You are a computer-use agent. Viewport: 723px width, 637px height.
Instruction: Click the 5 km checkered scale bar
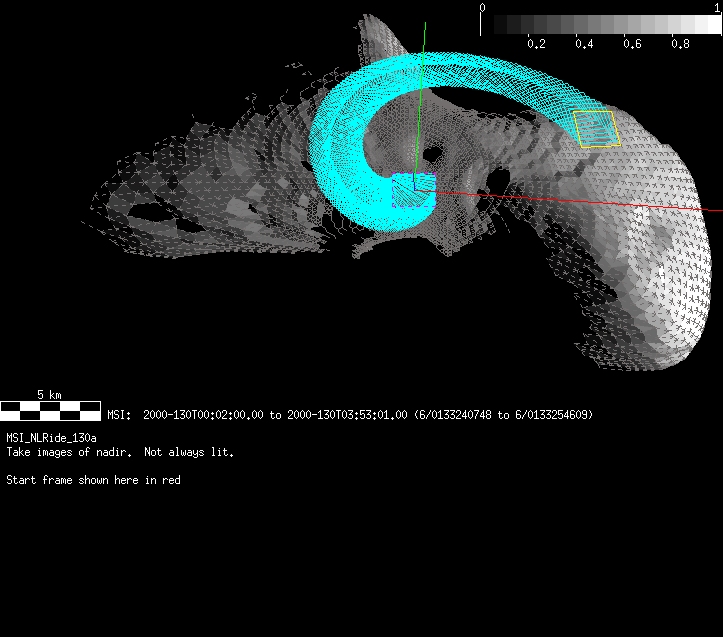point(50,411)
